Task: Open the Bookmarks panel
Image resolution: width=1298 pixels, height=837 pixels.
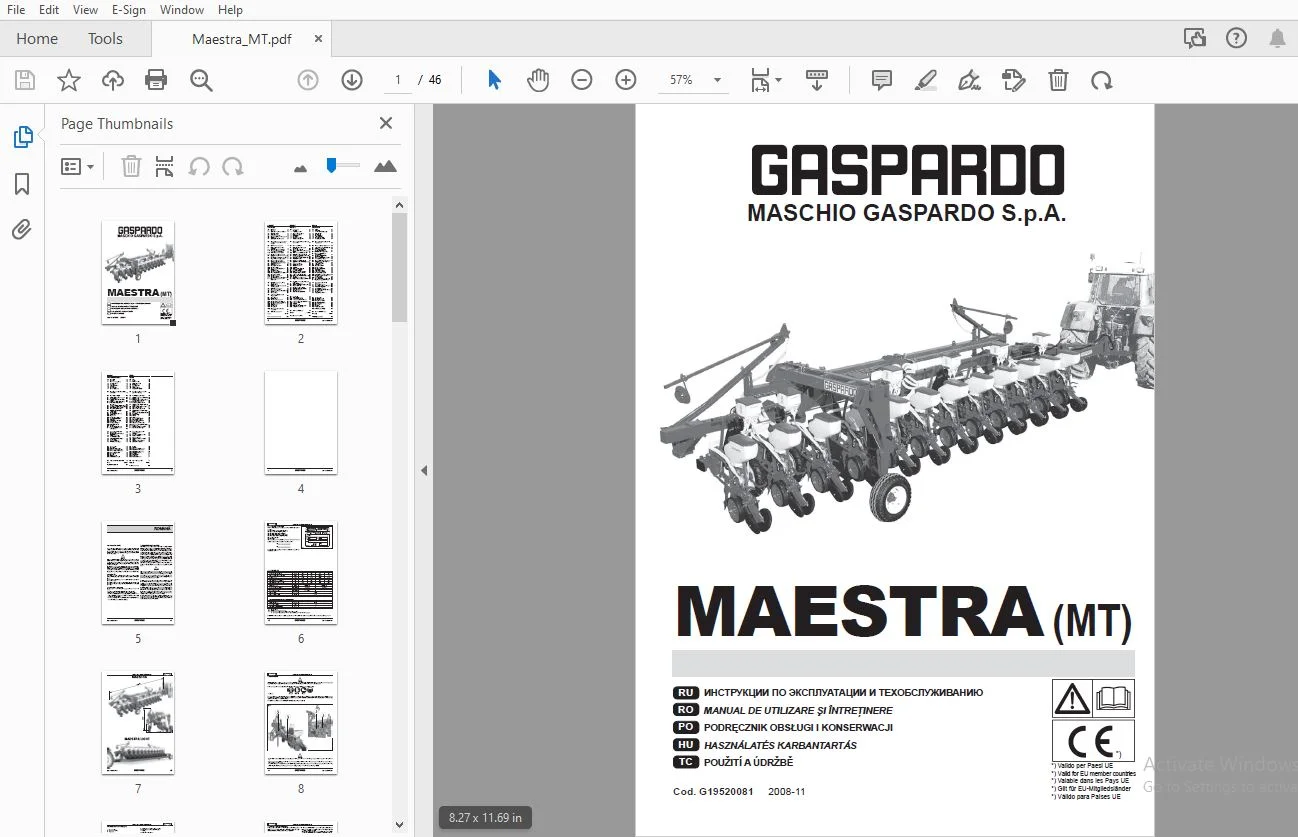Action: click(22, 184)
